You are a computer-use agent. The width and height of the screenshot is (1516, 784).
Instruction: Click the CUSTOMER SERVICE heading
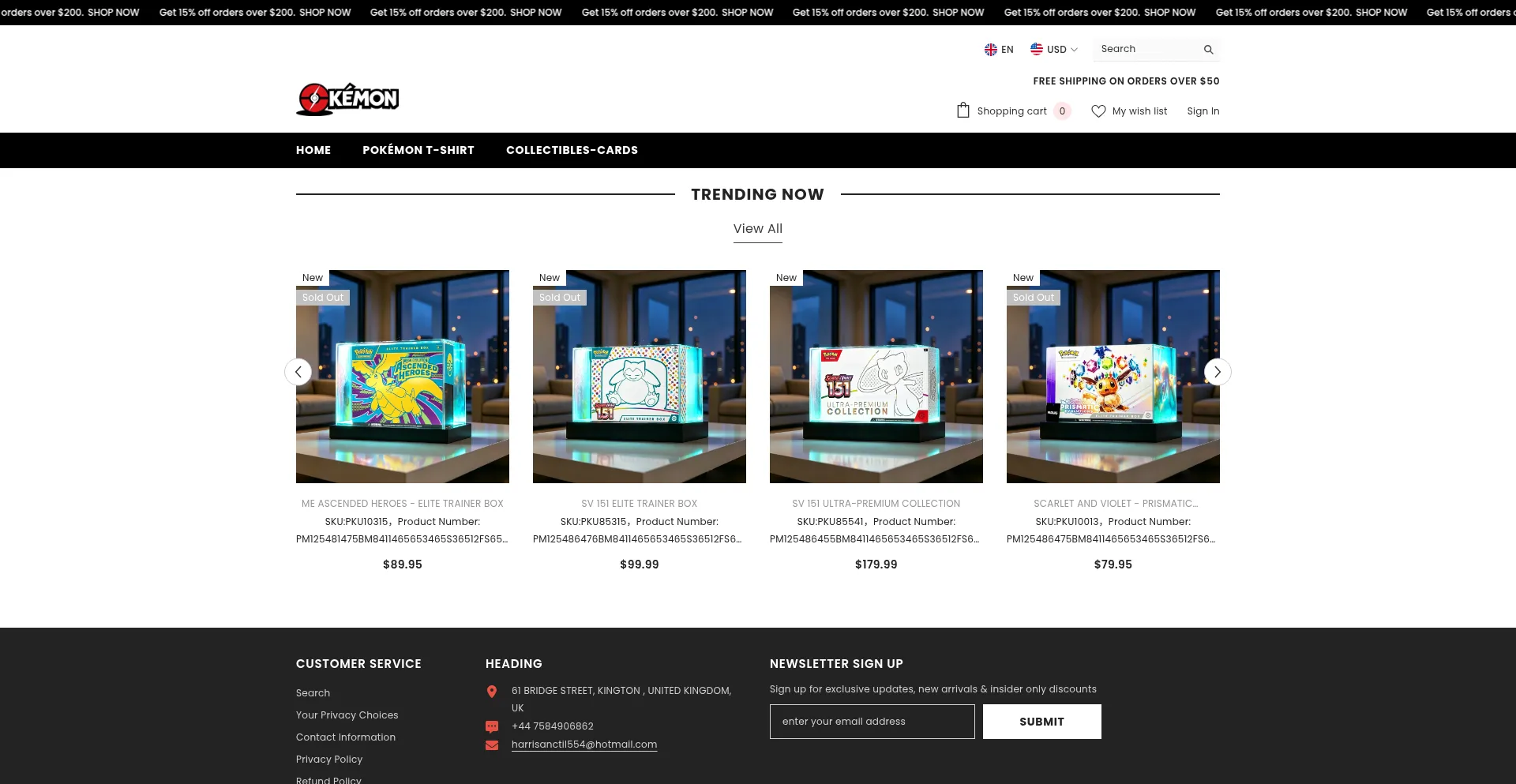[x=358, y=664]
